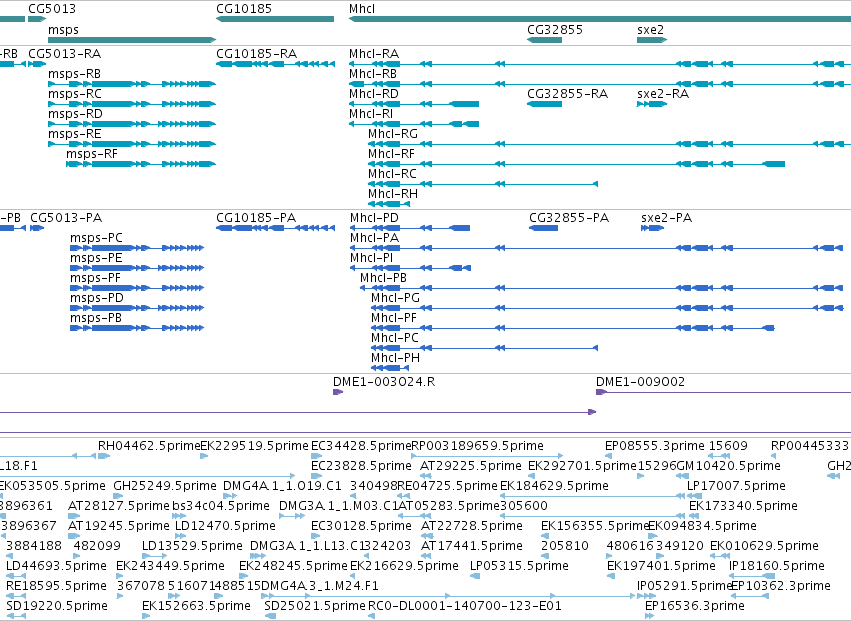Click EK184629.5prime EST label

554,486
